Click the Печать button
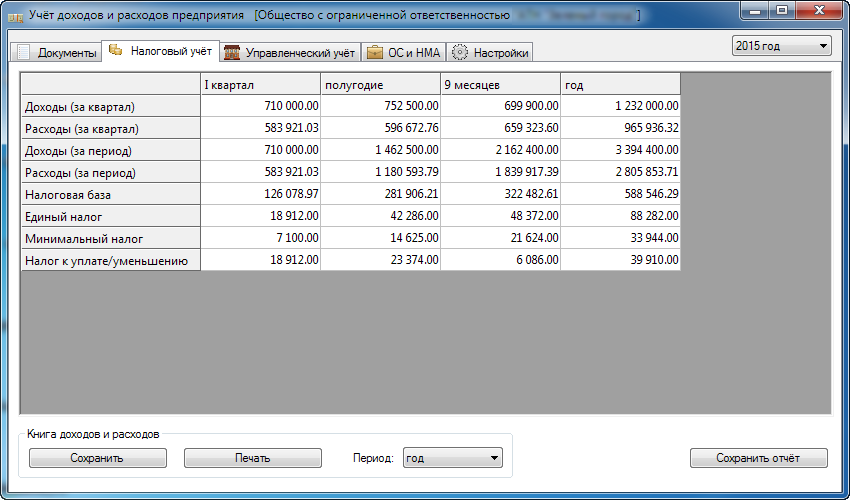Image resolution: width=850 pixels, height=500 pixels. pyautogui.click(x=253, y=458)
